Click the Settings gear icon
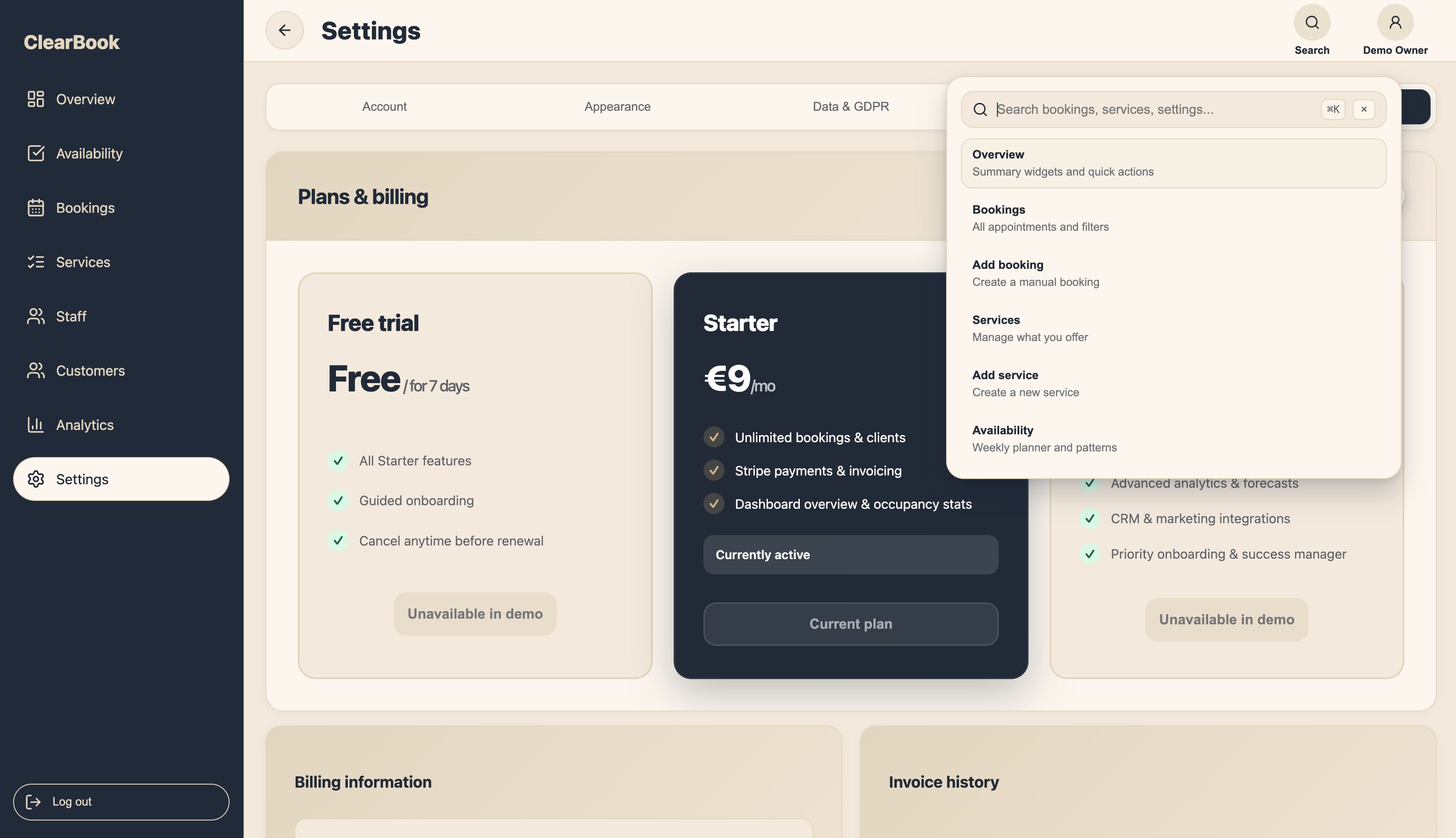The height and width of the screenshot is (838, 1456). pos(35,479)
